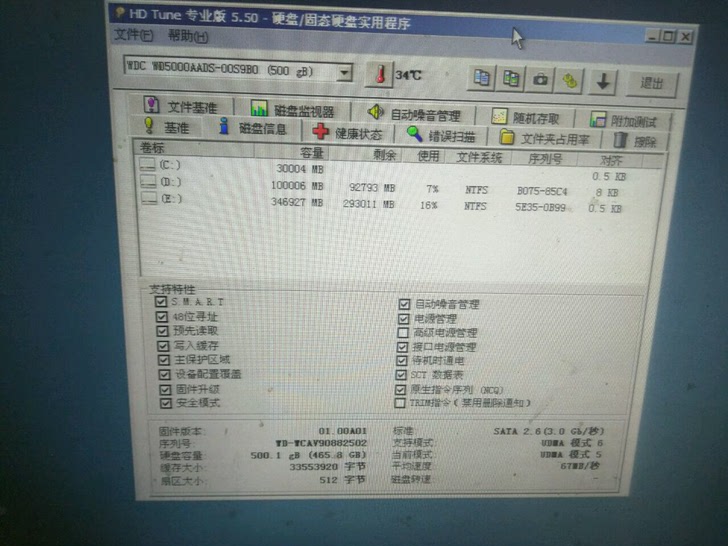Screen dimensions: 728x546
Task: Click the E: drive volume icon
Action: tap(150, 198)
